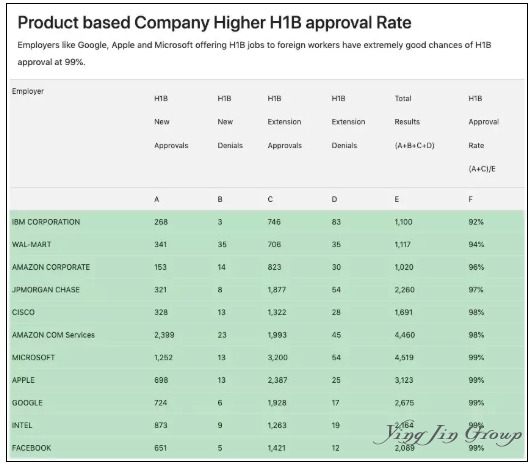The height and width of the screenshot is (465, 532).
Task: Click the H1B New Denials header
Action: coord(230,122)
